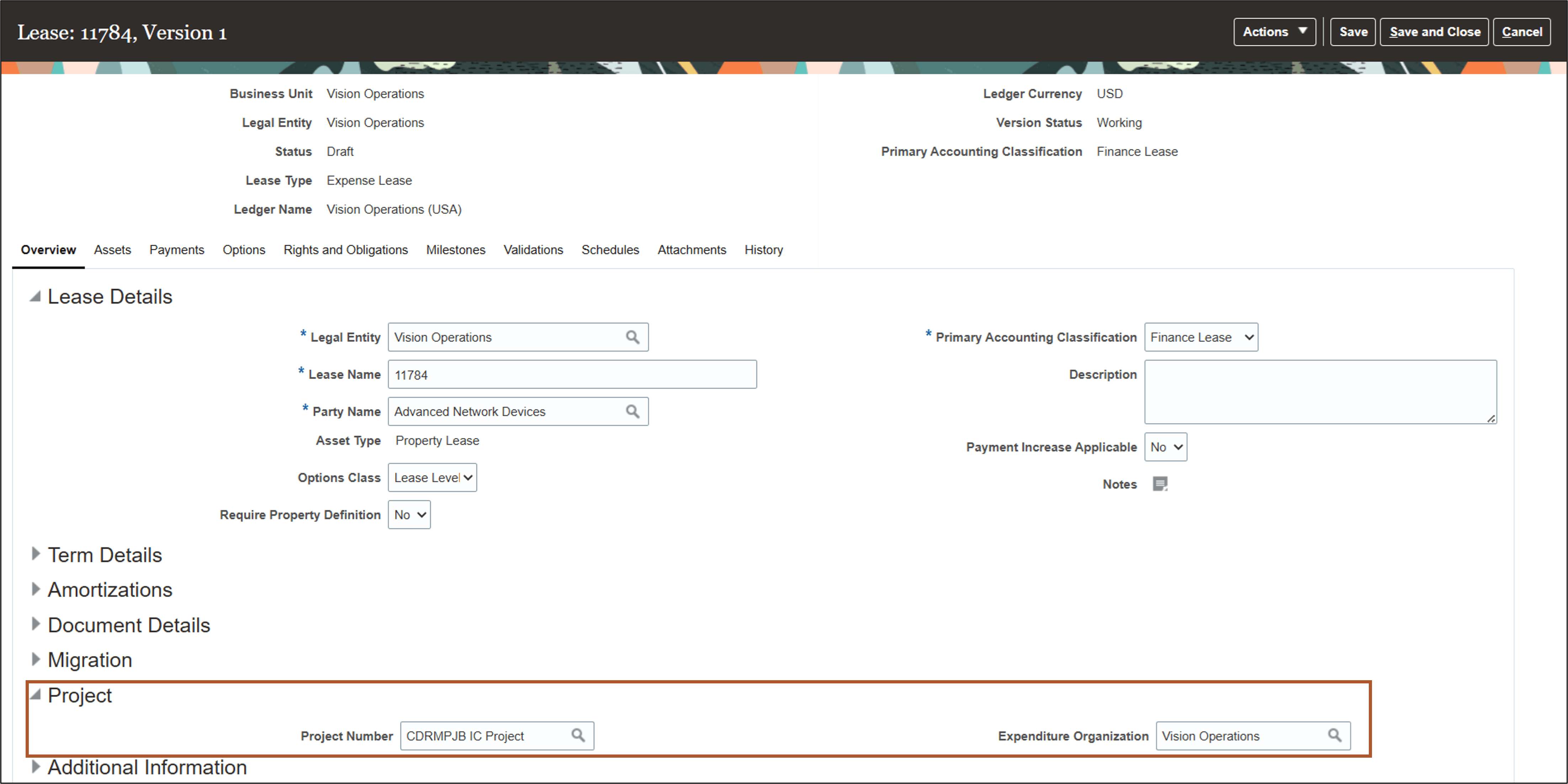Open the Notes editor icon
This screenshot has width=1568, height=784.
click(x=1160, y=484)
